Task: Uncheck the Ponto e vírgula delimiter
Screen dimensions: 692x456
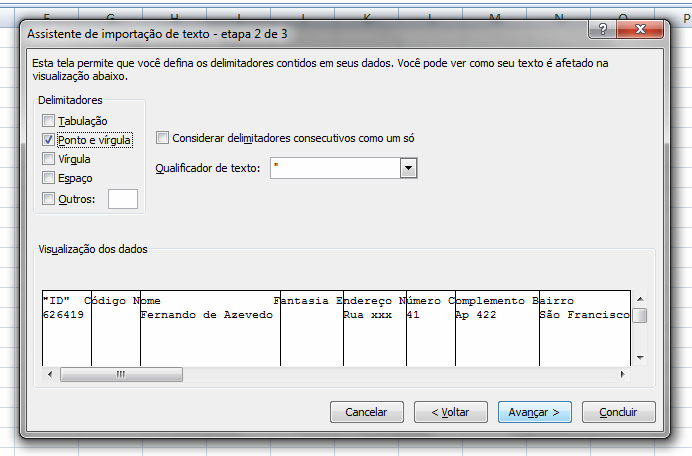Action: click(49, 140)
